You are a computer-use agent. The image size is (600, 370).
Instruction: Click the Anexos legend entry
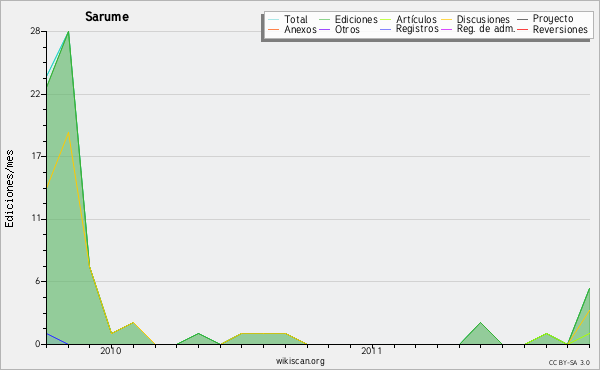click(300, 29)
